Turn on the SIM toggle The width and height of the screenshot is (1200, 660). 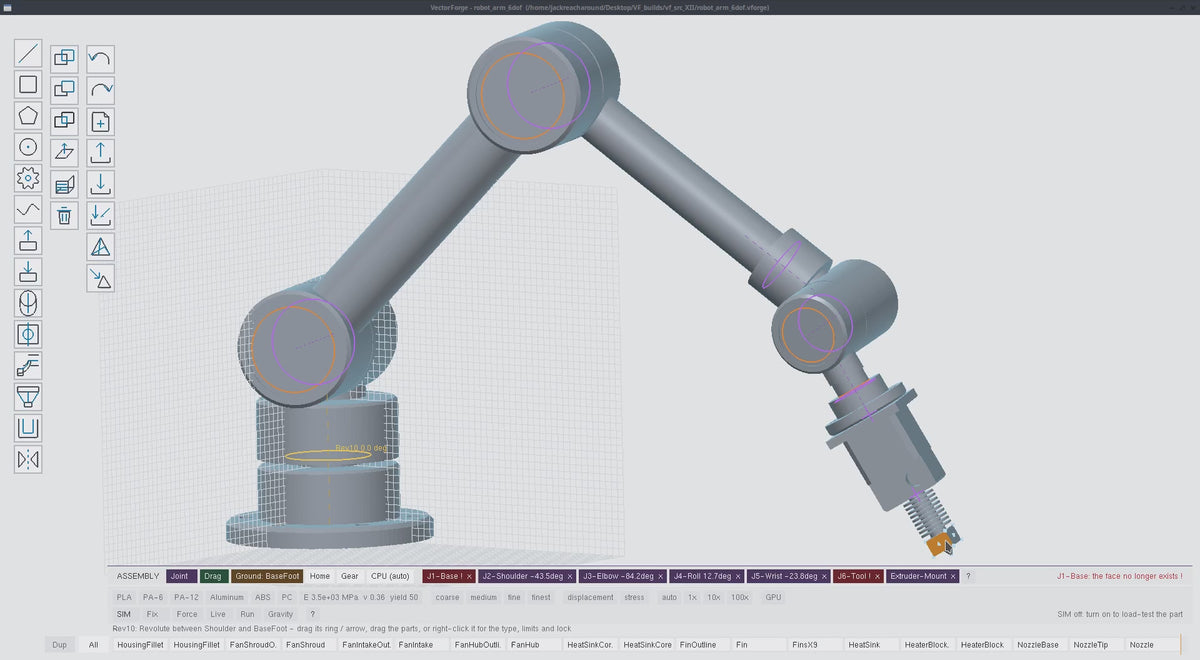[124, 614]
